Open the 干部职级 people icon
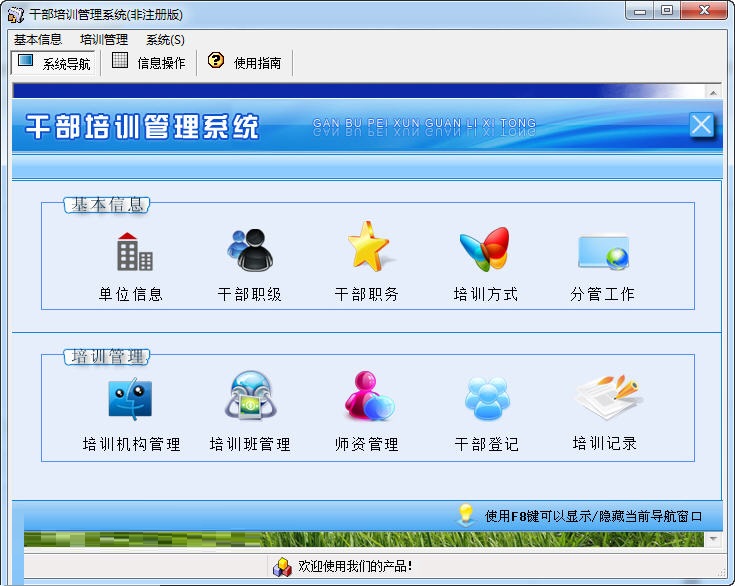Image resolution: width=735 pixels, height=586 pixels. (250, 250)
